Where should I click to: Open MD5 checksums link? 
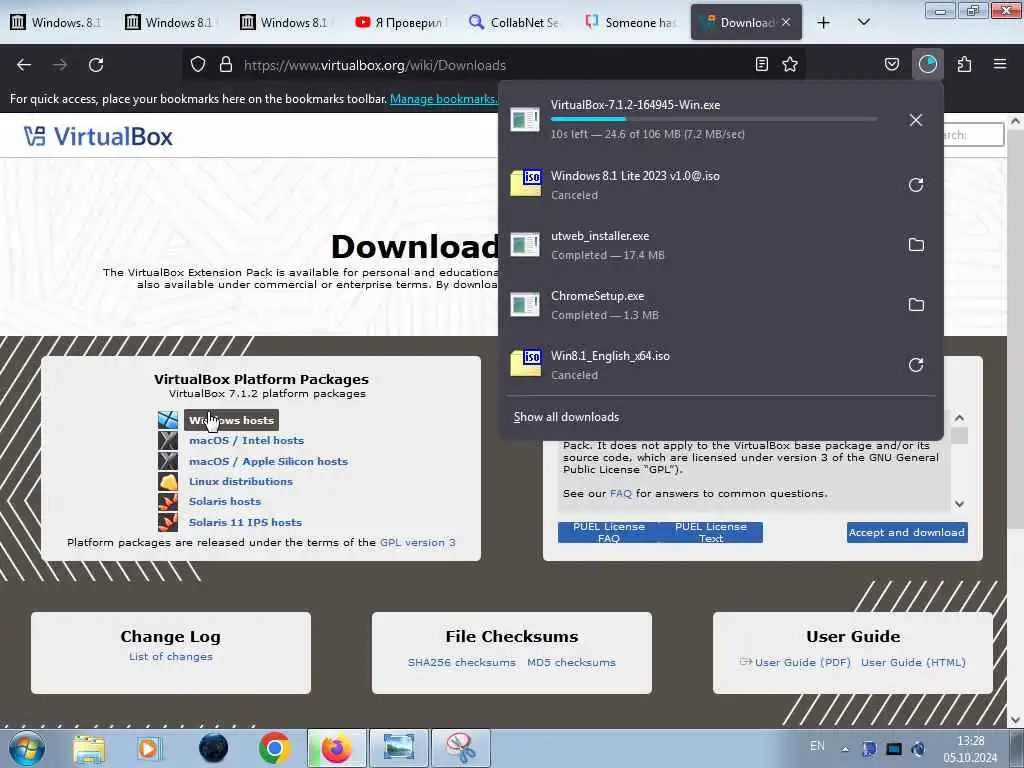pos(571,662)
